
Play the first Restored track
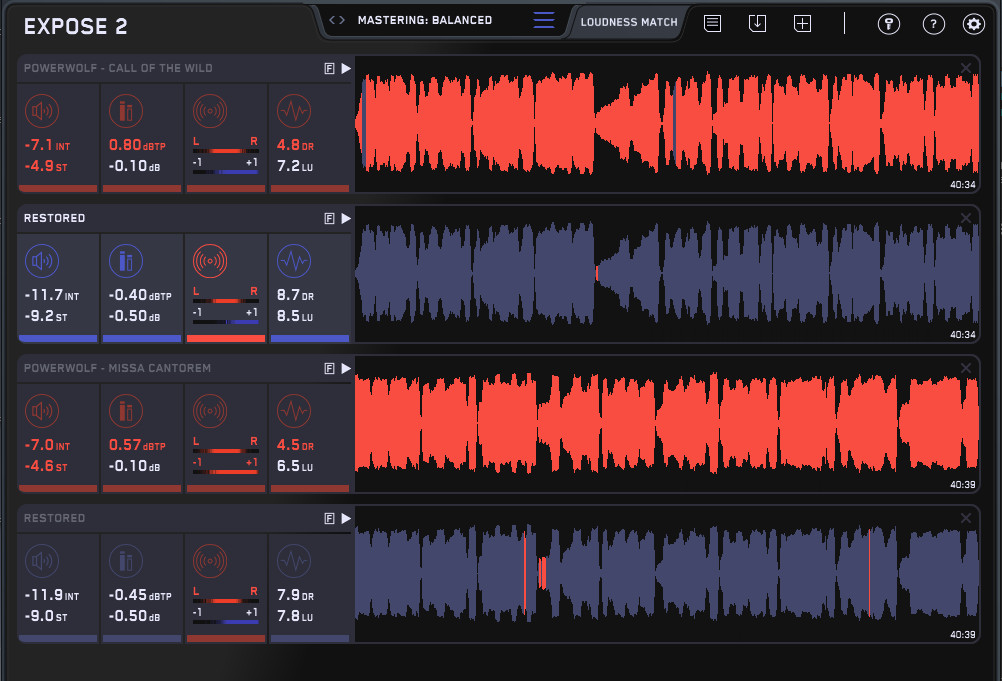(x=346, y=218)
